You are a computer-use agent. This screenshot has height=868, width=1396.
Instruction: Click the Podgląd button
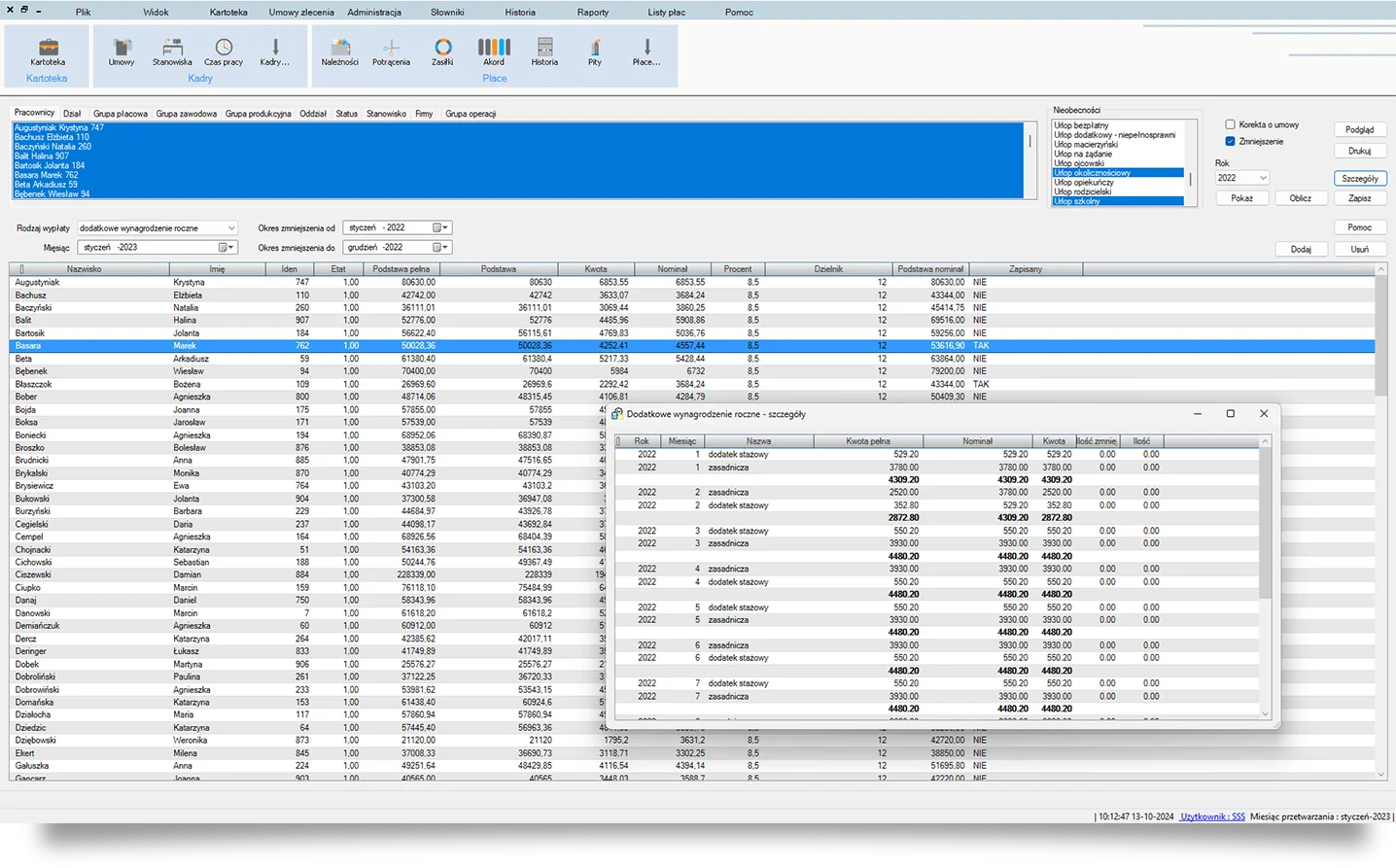coord(1359,129)
